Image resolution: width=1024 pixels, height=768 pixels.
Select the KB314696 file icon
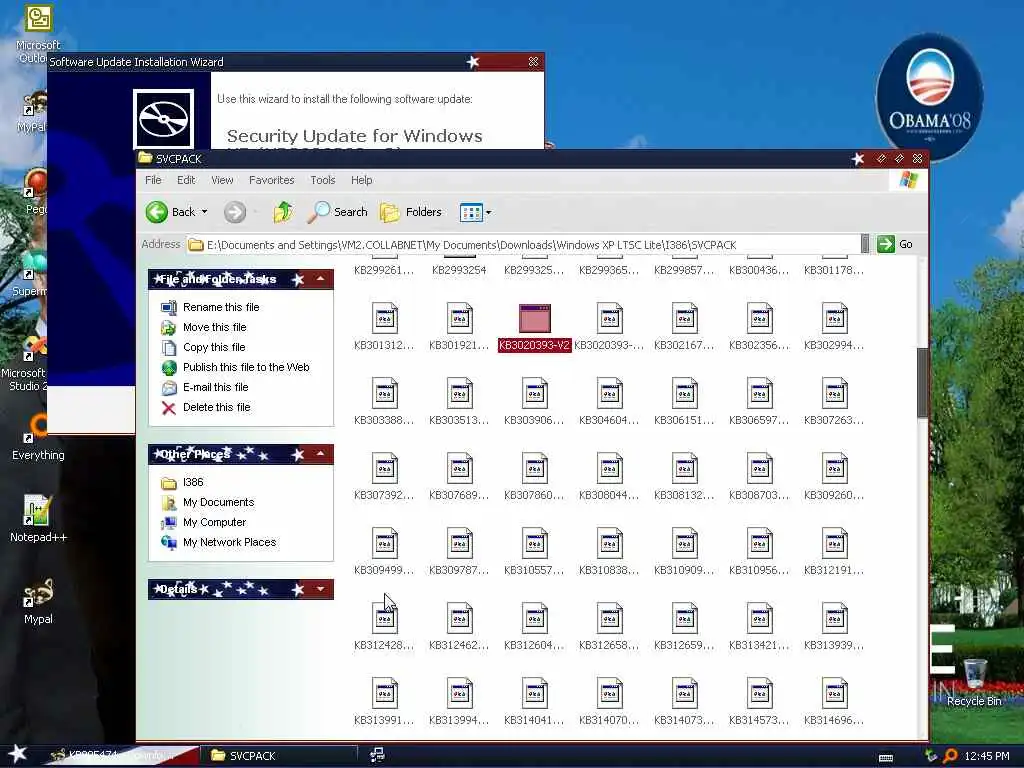pos(835,694)
